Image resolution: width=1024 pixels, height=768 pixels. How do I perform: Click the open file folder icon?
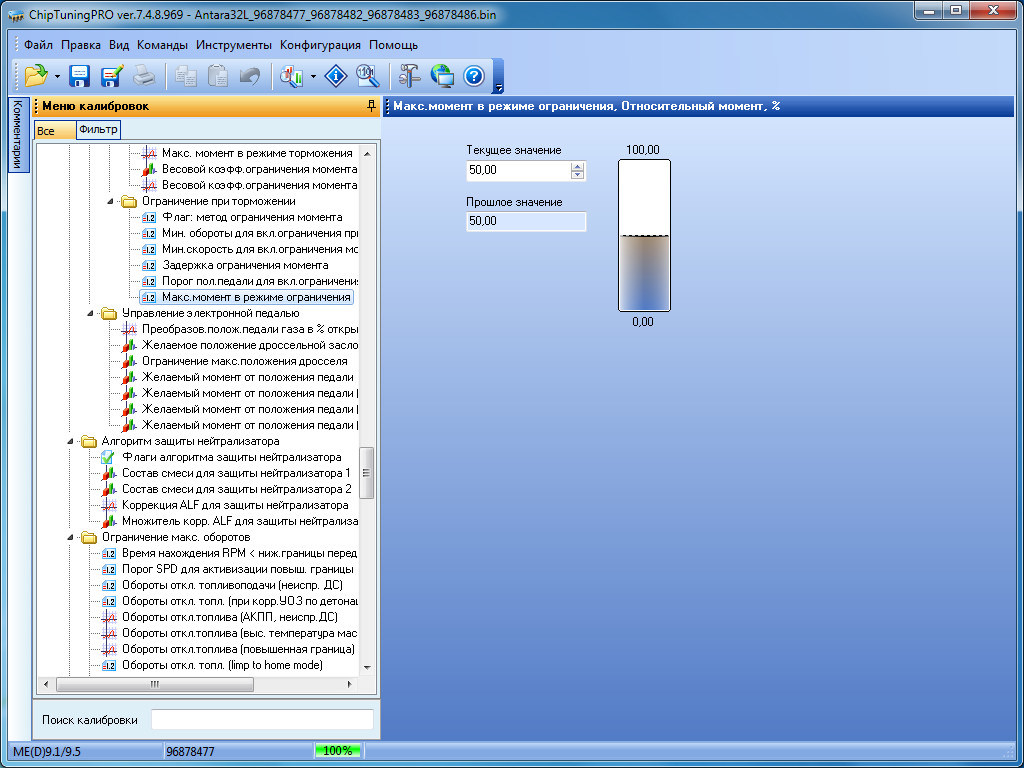coord(36,76)
